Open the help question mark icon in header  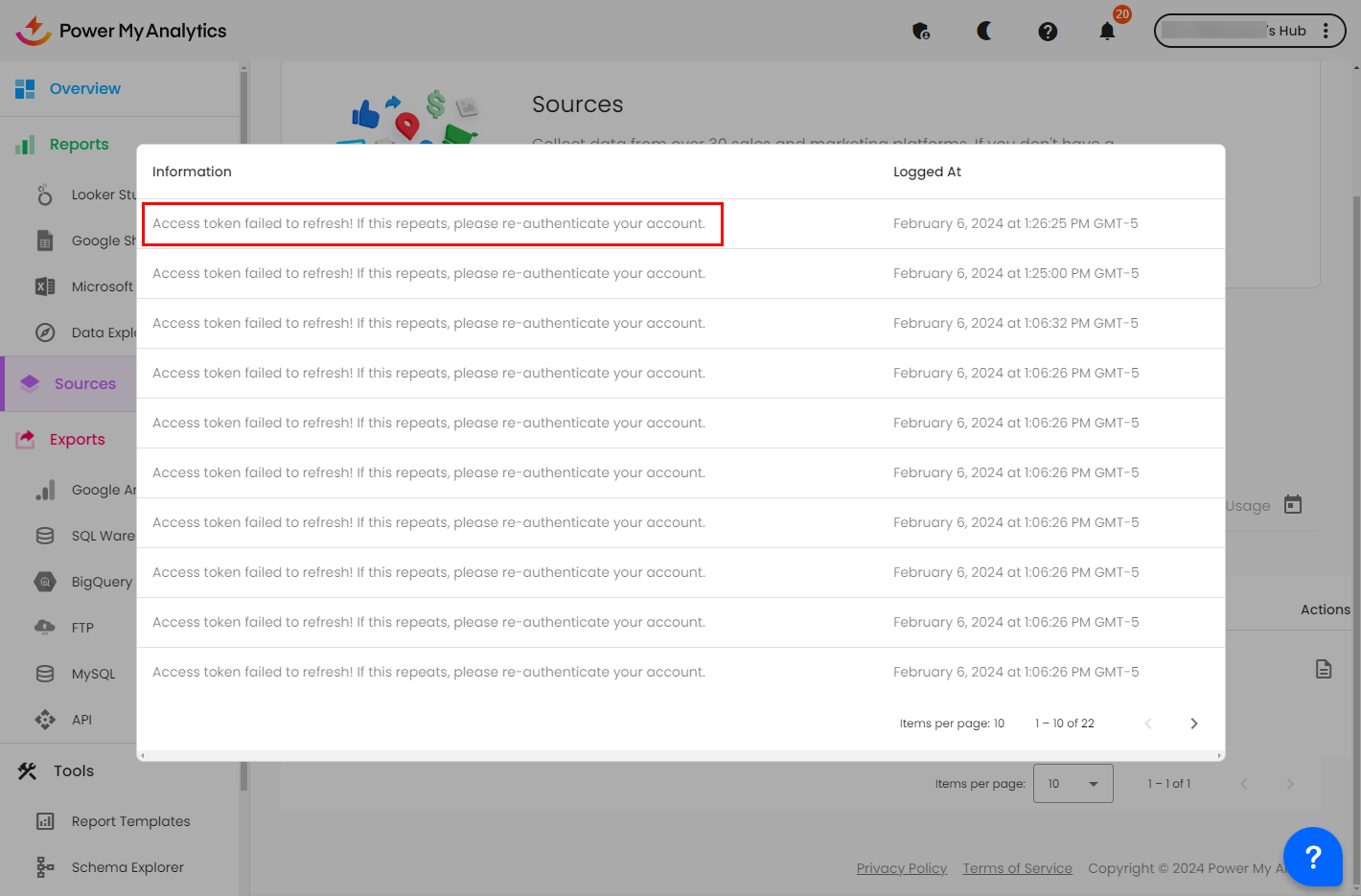(x=1048, y=32)
